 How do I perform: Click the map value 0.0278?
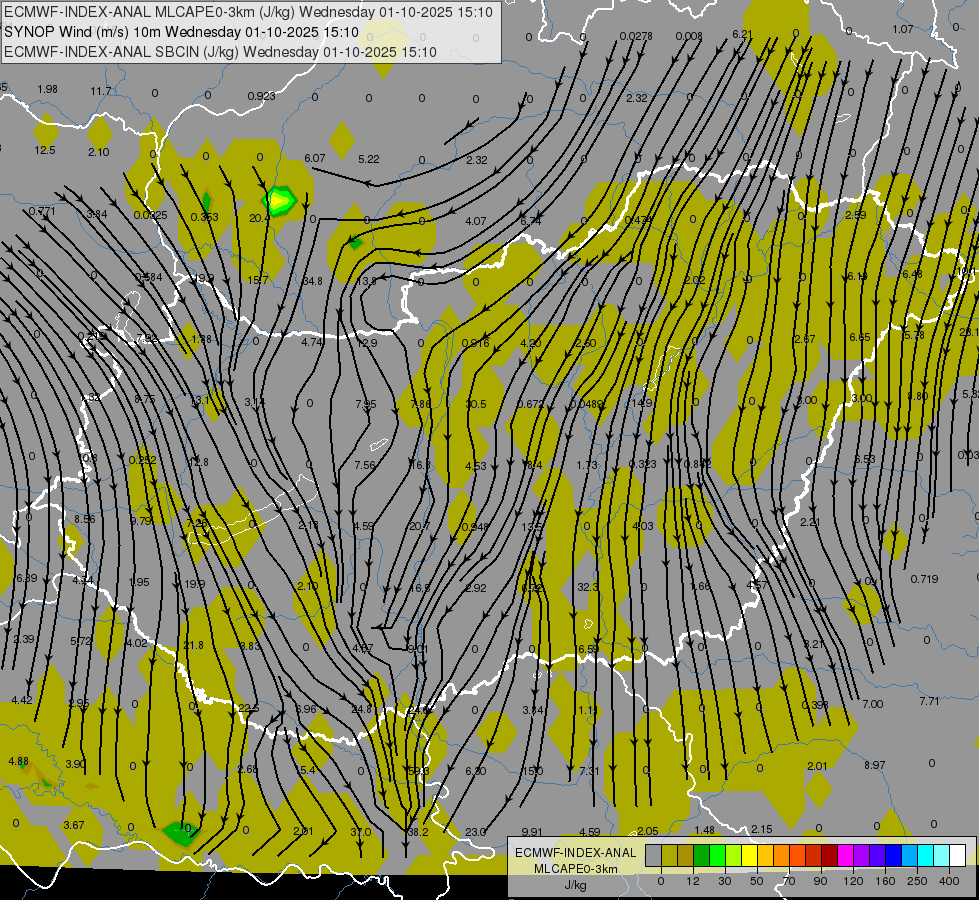tap(636, 37)
